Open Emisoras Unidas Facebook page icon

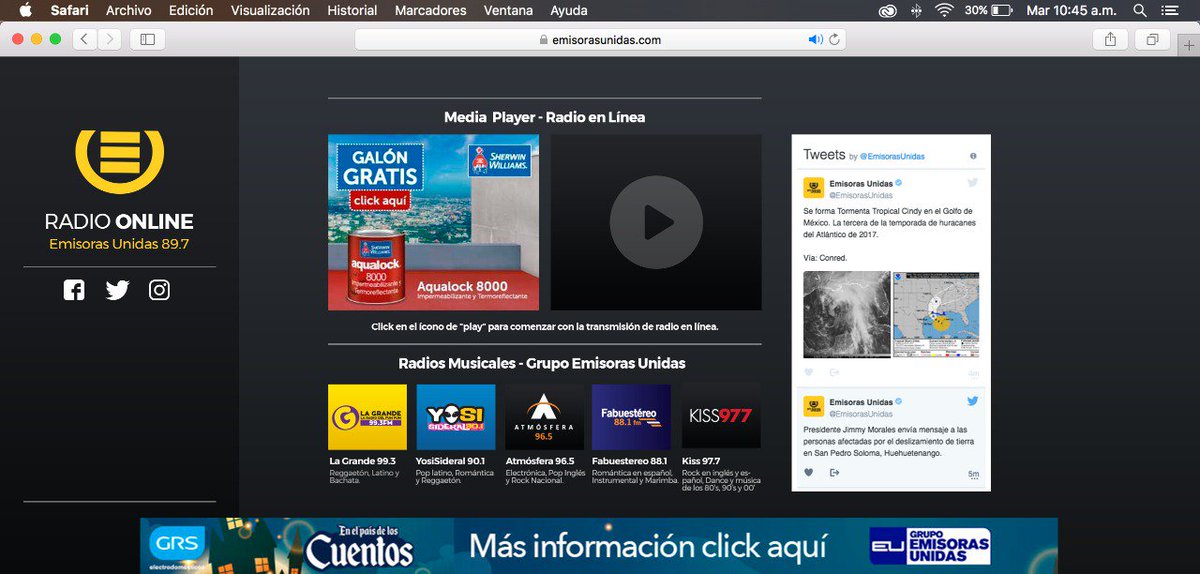[74, 290]
